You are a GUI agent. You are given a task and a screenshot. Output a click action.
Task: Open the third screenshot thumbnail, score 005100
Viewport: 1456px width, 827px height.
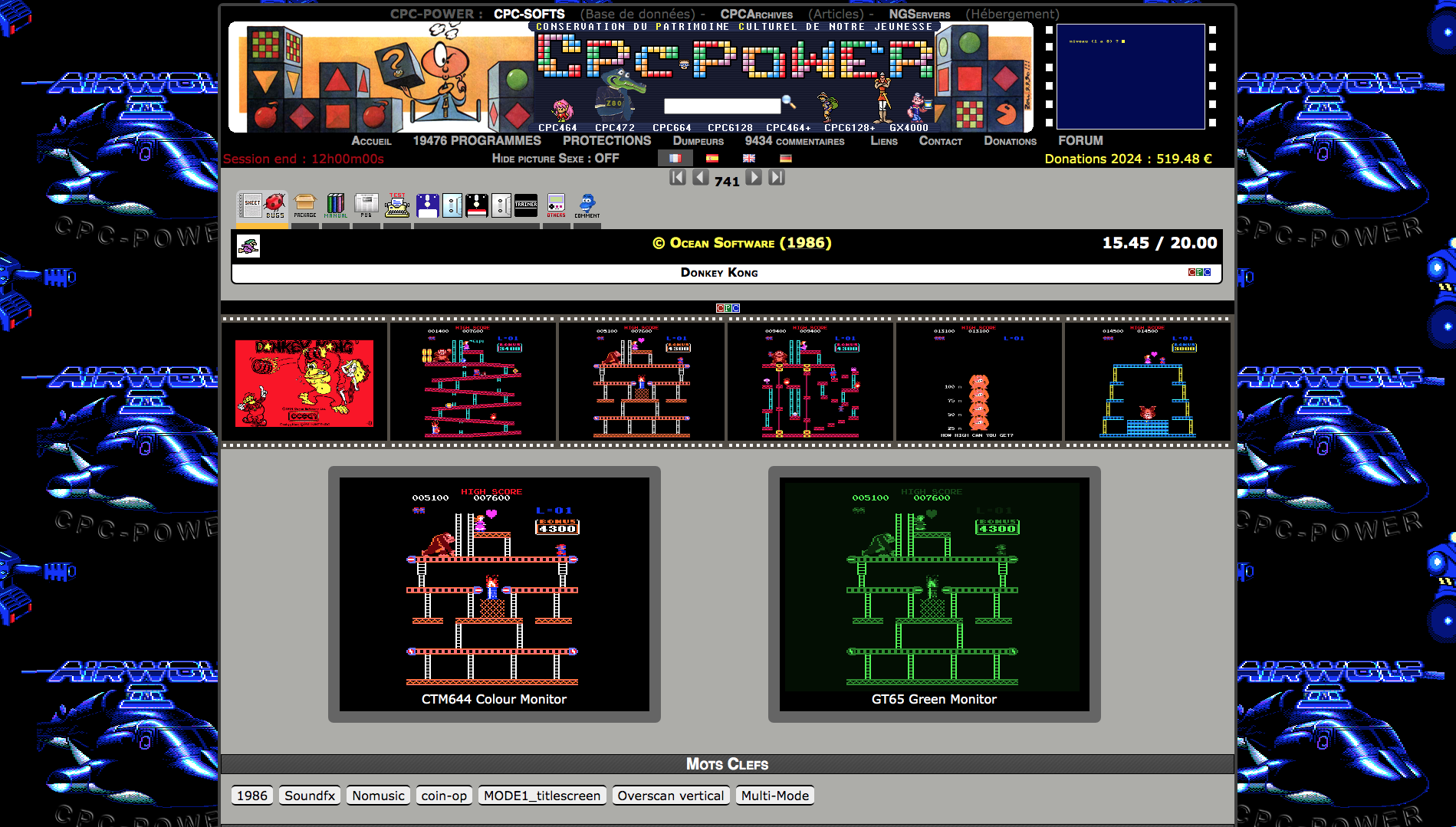point(642,382)
